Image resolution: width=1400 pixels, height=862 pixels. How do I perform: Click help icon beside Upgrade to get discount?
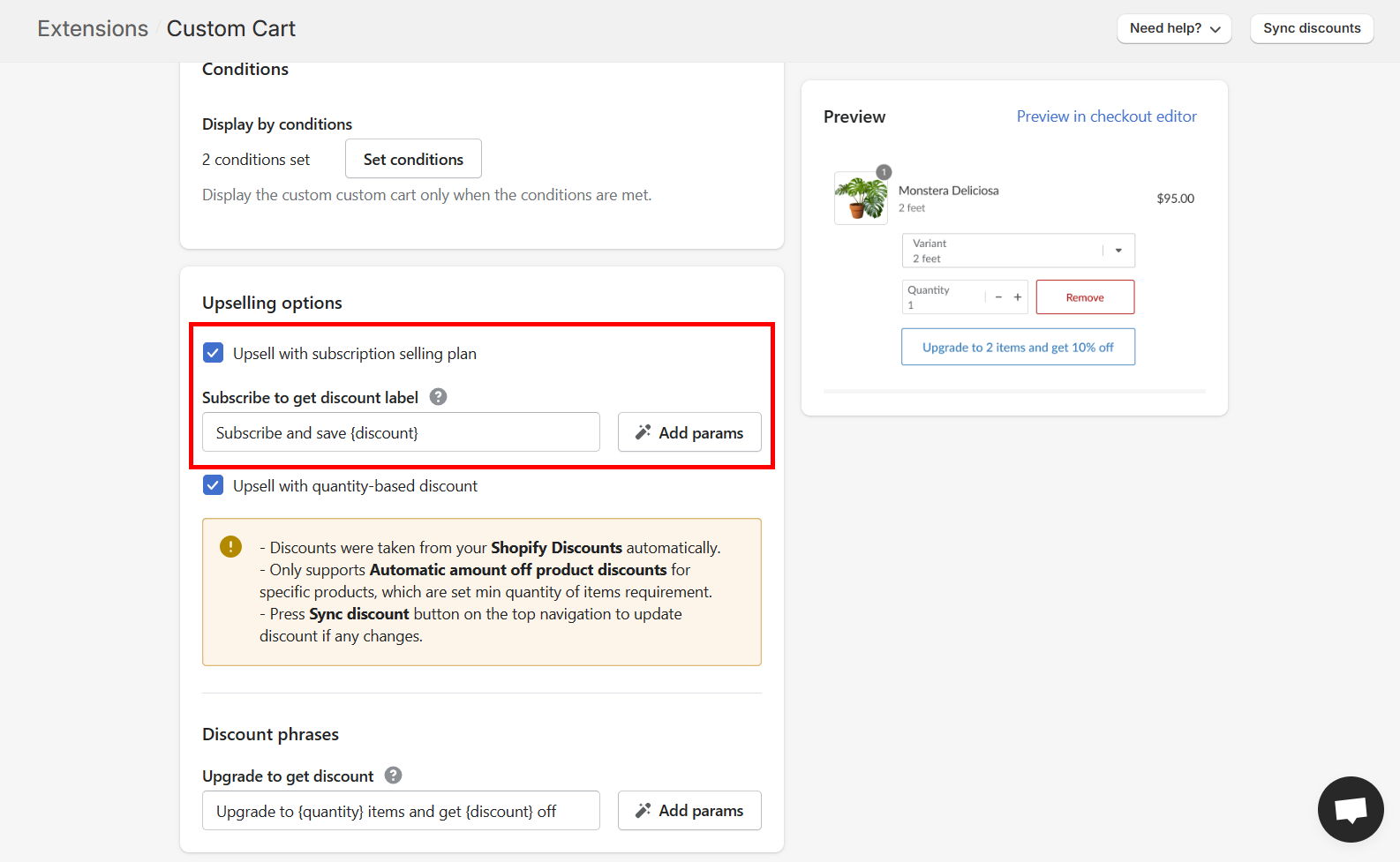point(394,776)
